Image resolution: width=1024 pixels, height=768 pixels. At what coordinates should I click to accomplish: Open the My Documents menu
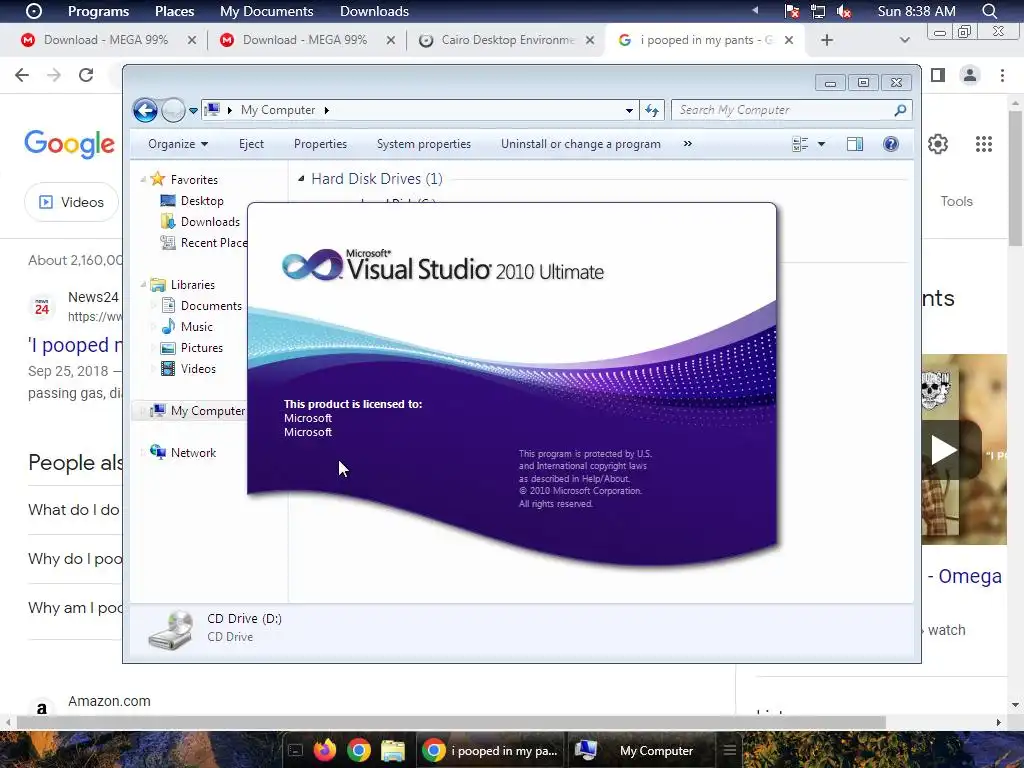tap(266, 11)
